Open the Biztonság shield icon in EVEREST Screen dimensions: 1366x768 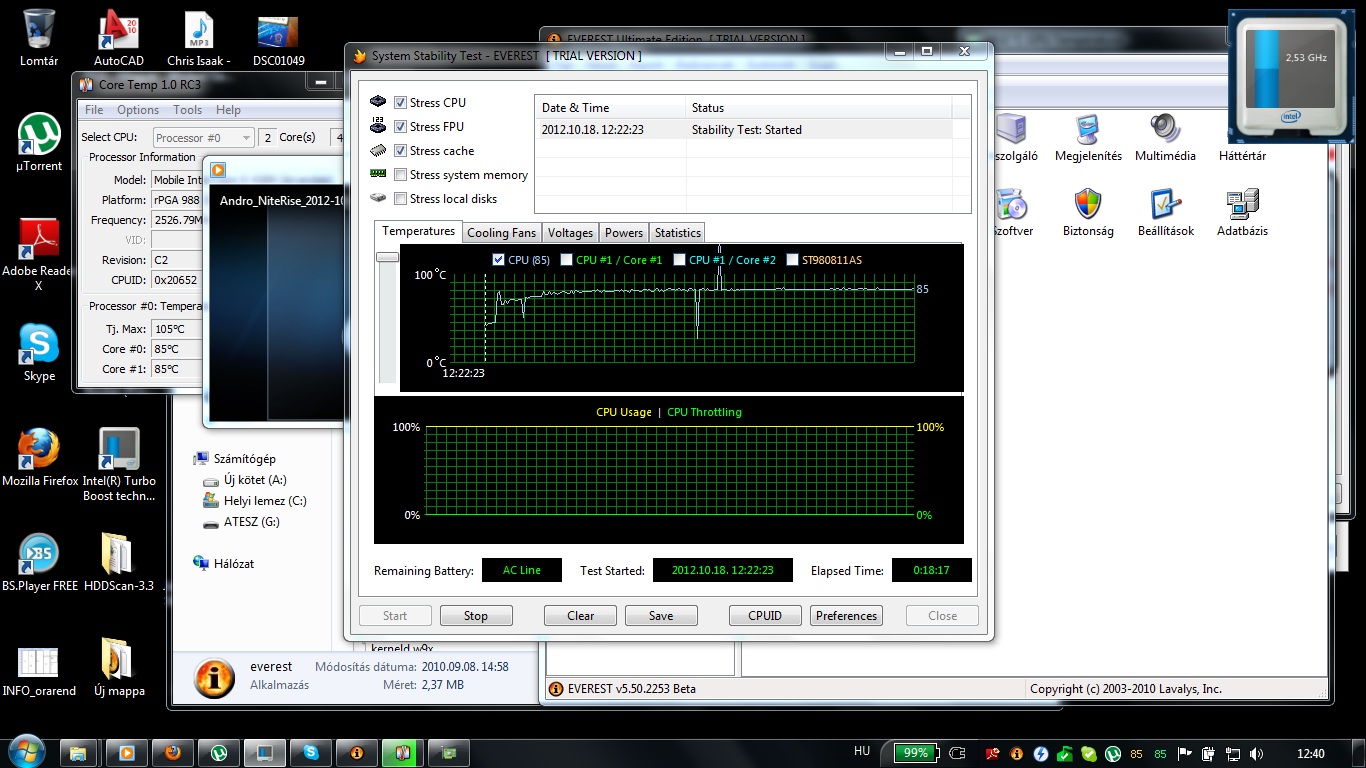pos(1088,213)
